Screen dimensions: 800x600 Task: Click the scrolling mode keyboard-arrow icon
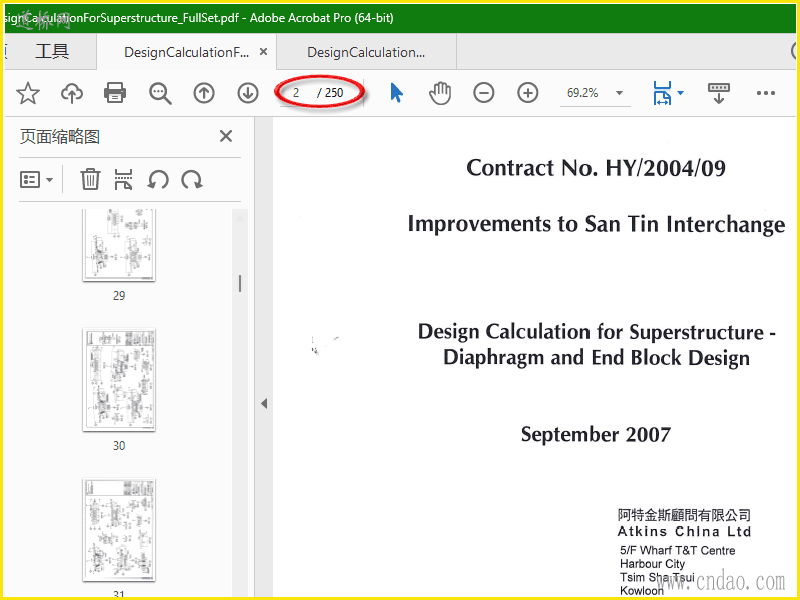tap(718, 93)
